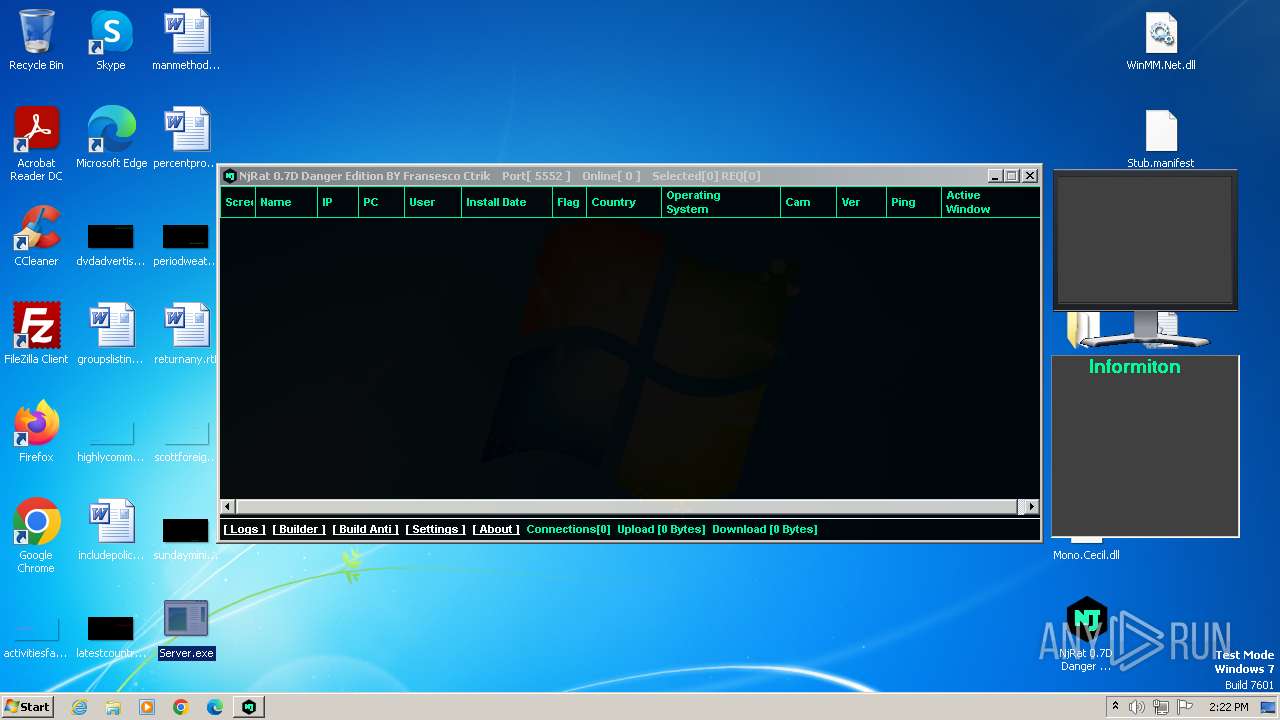Launch Firefox desktop shortcut
Image resolution: width=1280 pixels, height=720 pixels.
(x=36, y=433)
